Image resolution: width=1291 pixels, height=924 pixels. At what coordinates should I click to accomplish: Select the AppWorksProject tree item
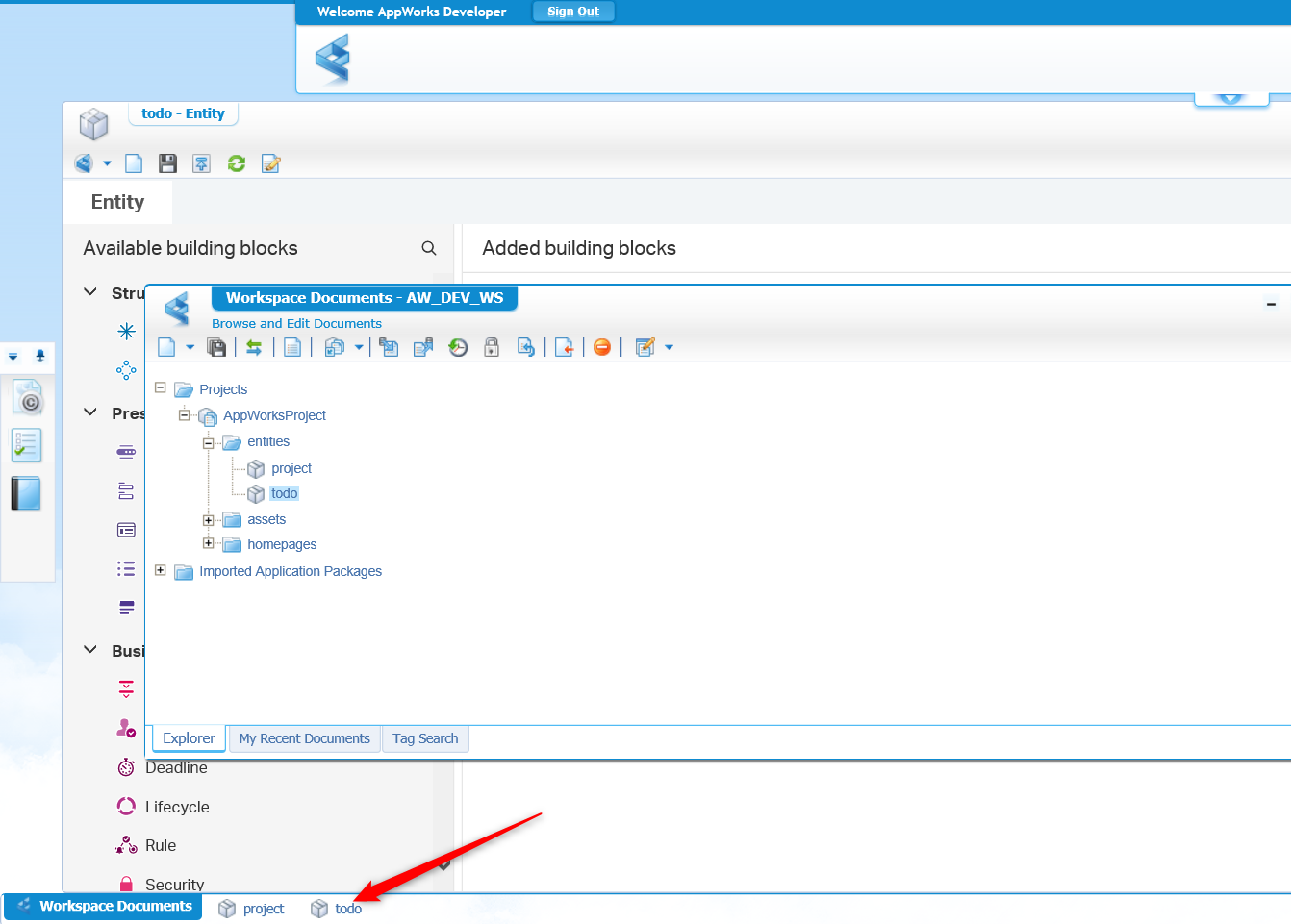point(274,415)
